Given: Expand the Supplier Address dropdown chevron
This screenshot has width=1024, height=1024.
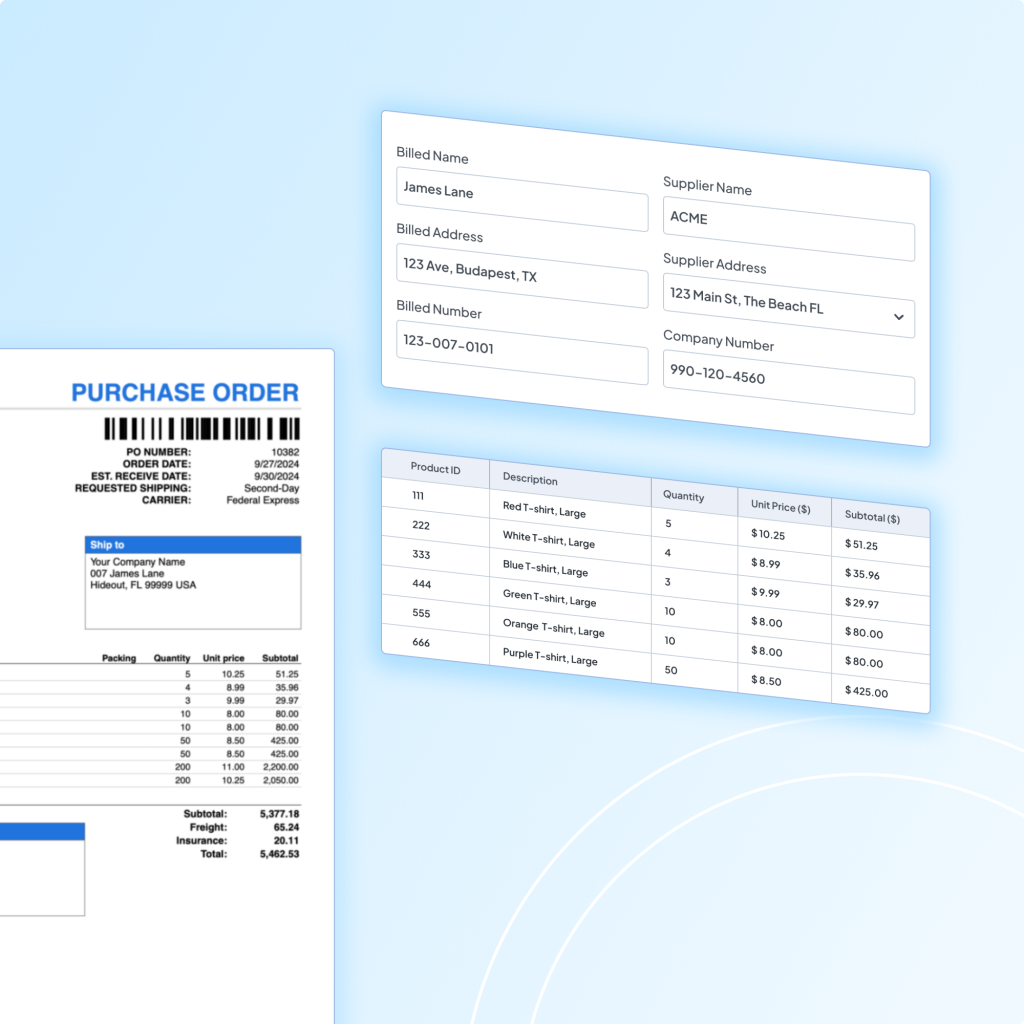Looking at the screenshot, I should [898, 317].
